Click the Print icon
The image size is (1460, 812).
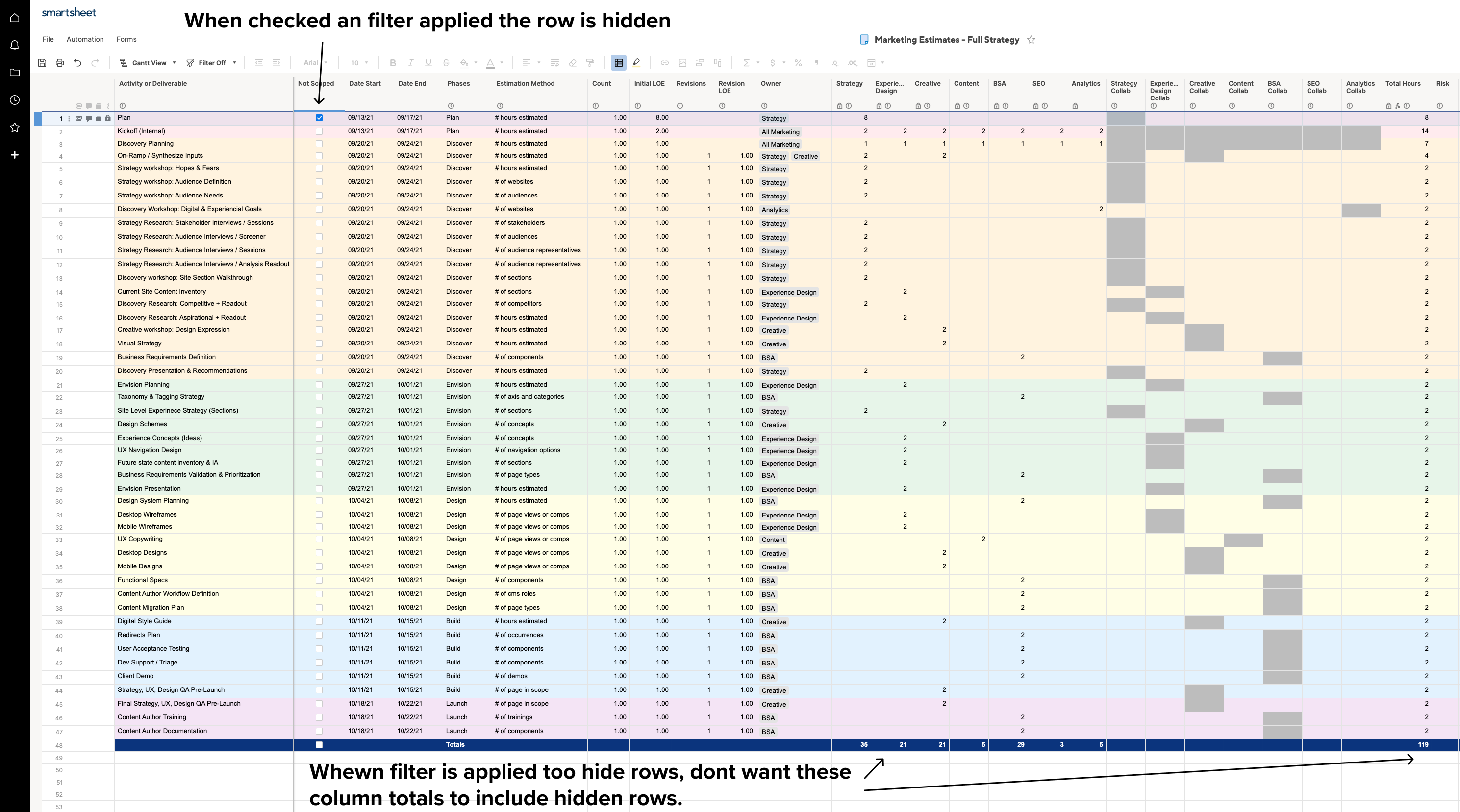pyautogui.click(x=59, y=62)
